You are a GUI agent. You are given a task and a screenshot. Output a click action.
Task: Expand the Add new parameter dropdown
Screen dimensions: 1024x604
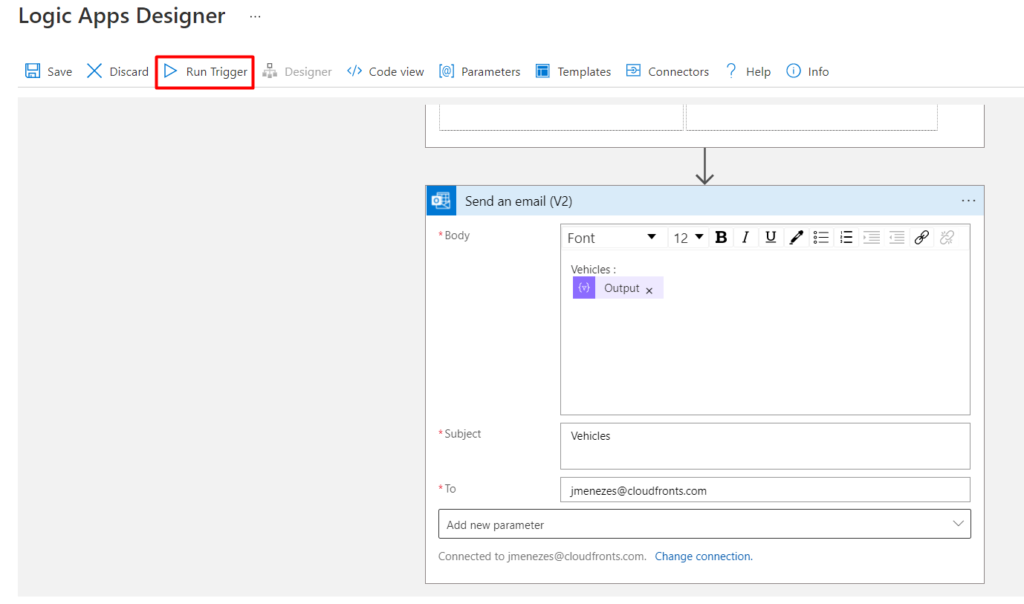tap(705, 524)
